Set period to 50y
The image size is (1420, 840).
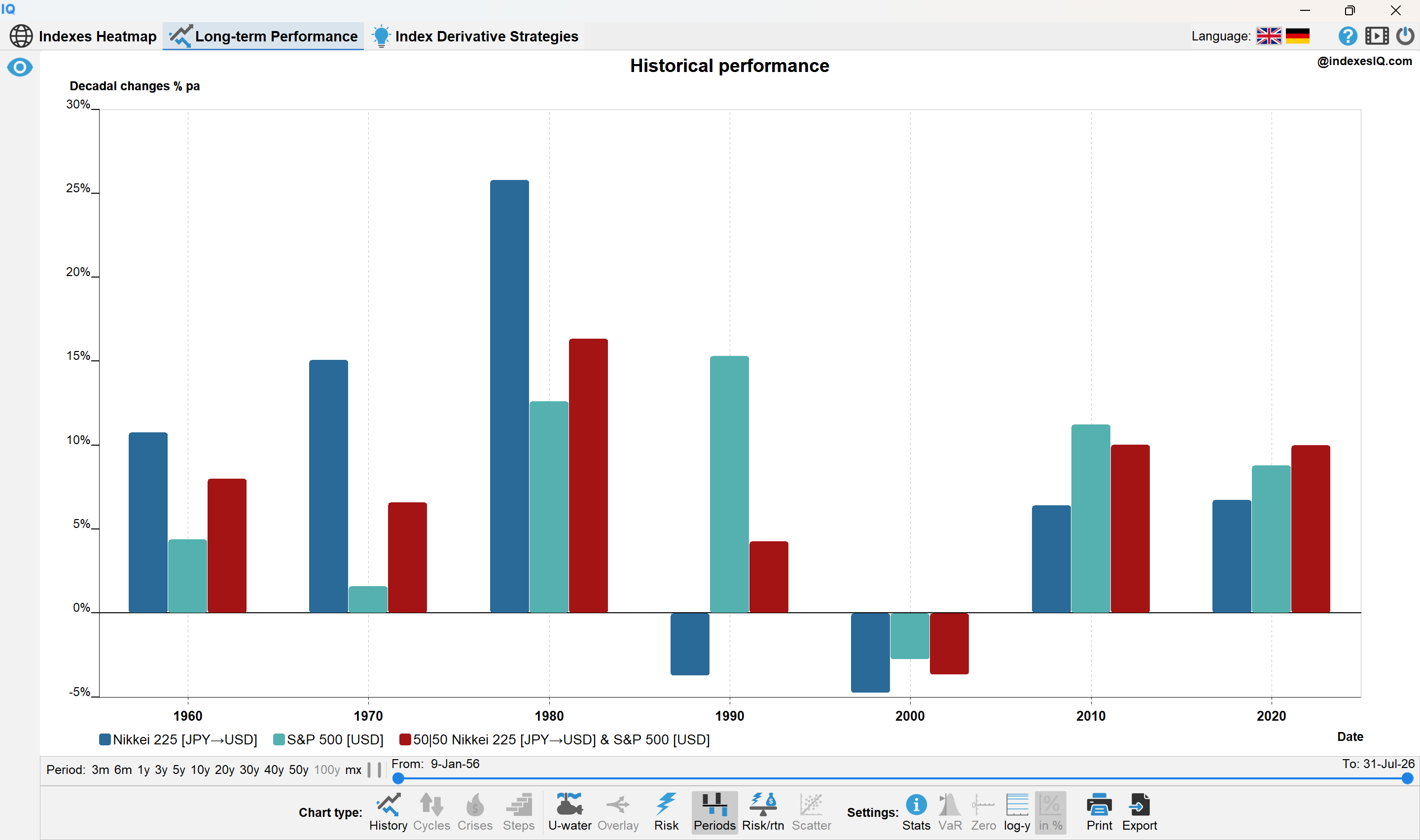pos(298,770)
